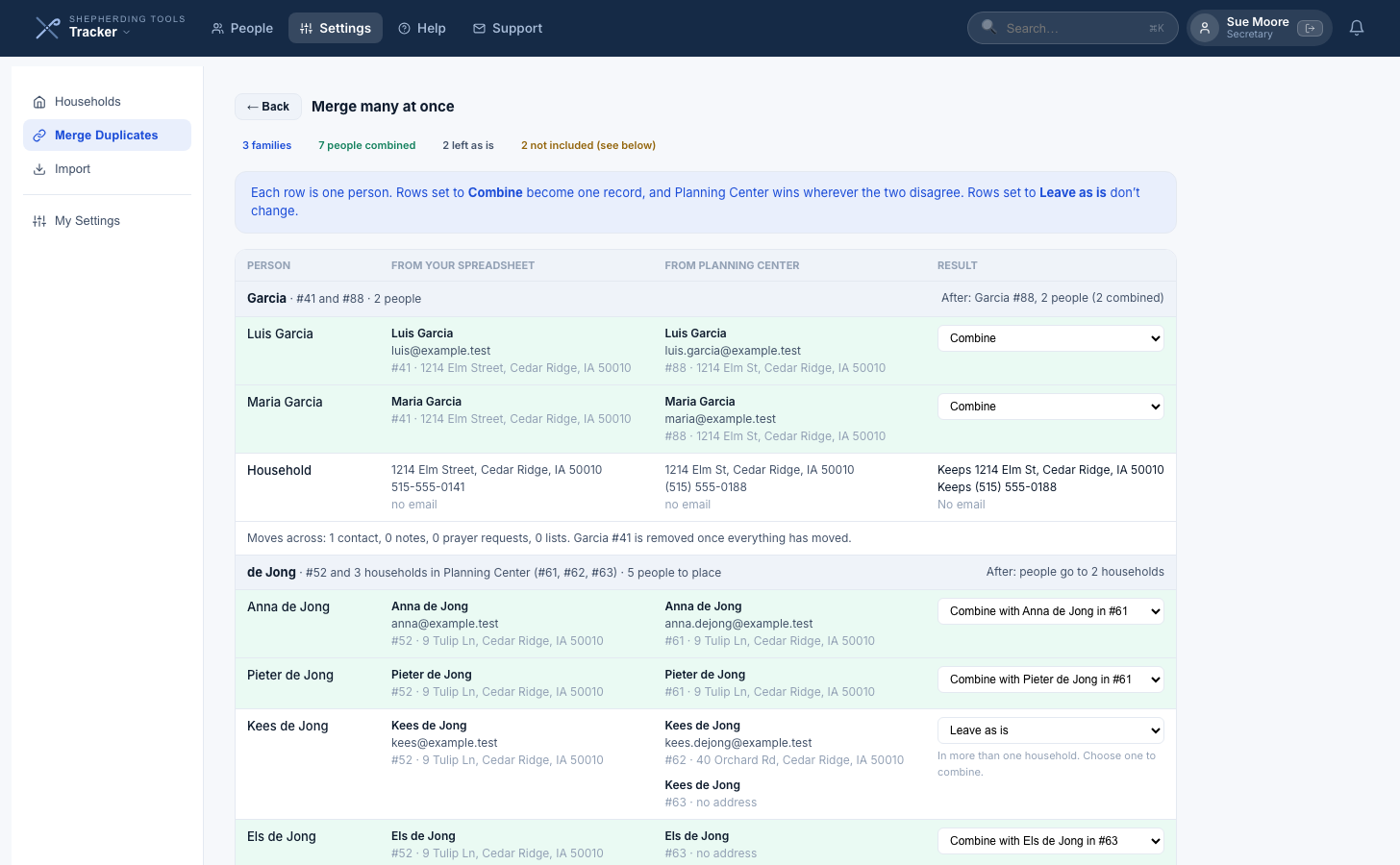Open the Els de Jong combine dropdown
Screen dimensions: 1400x865
pos(1051,841)
